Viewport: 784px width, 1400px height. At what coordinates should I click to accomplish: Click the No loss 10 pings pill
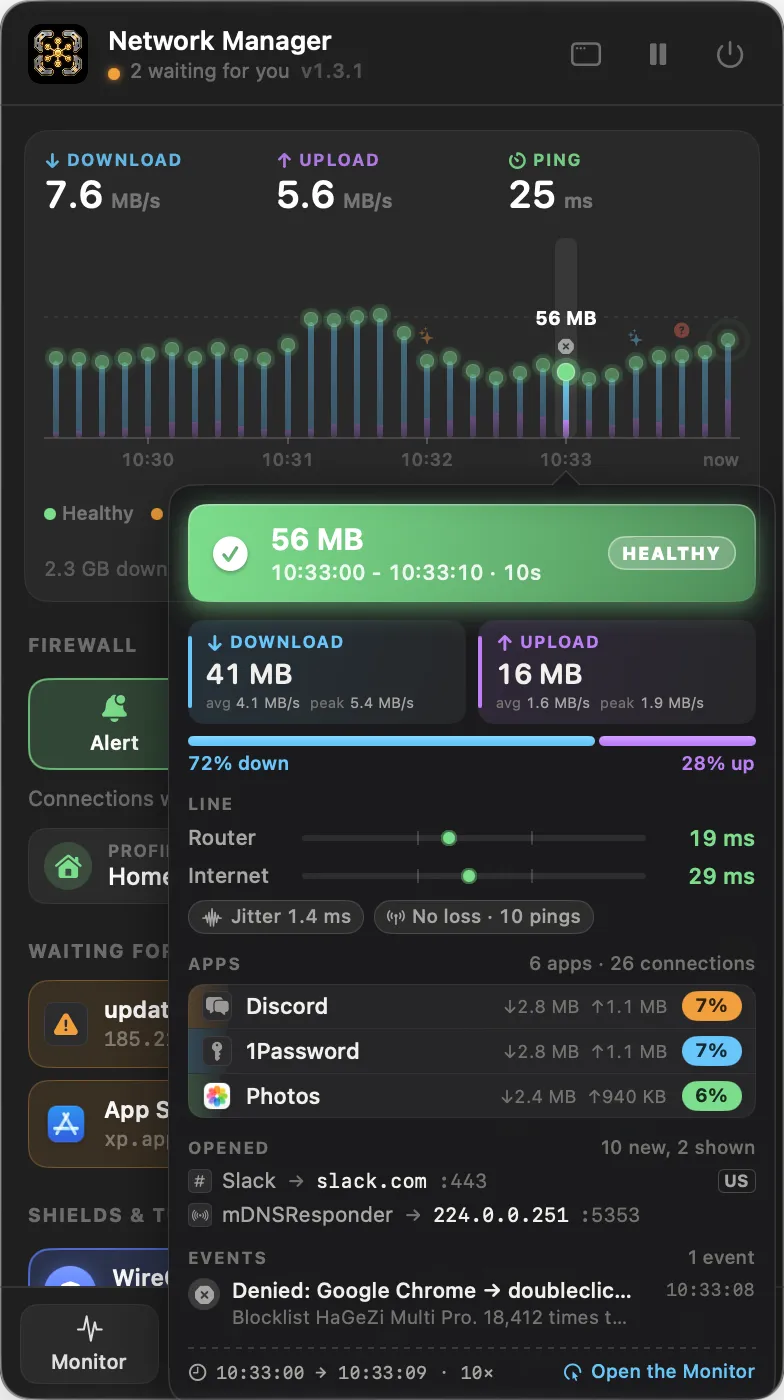pos(483,916)
